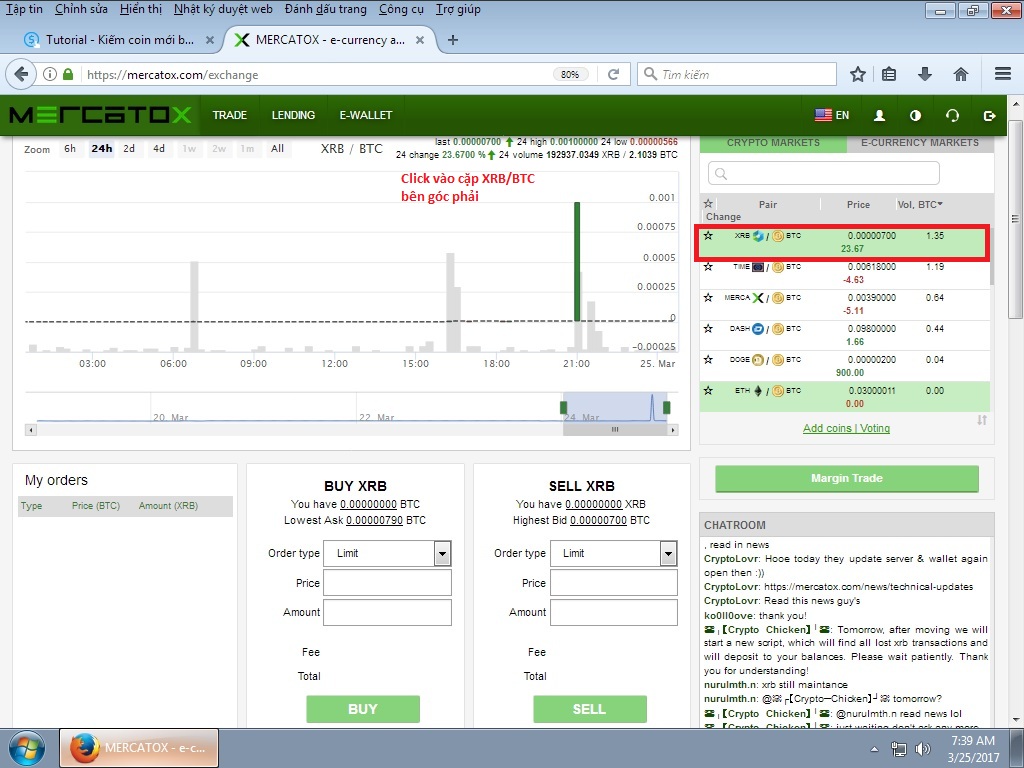Expand the BUY order type dropdown
The image size is (1024, 768).
tap(442, 554)
